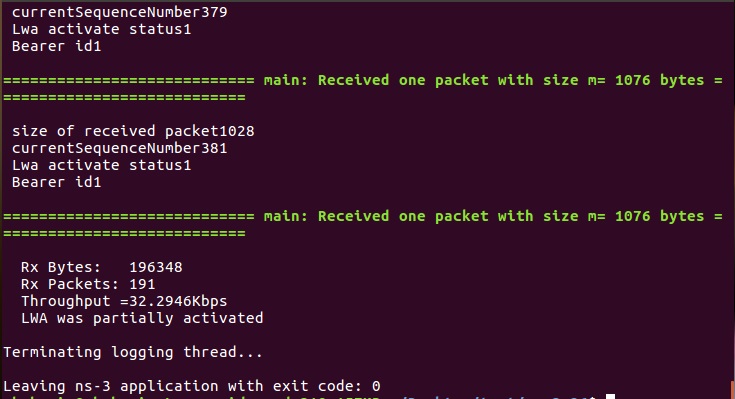Click the size of received packet1028 line
735x399 pixels.
133,131
